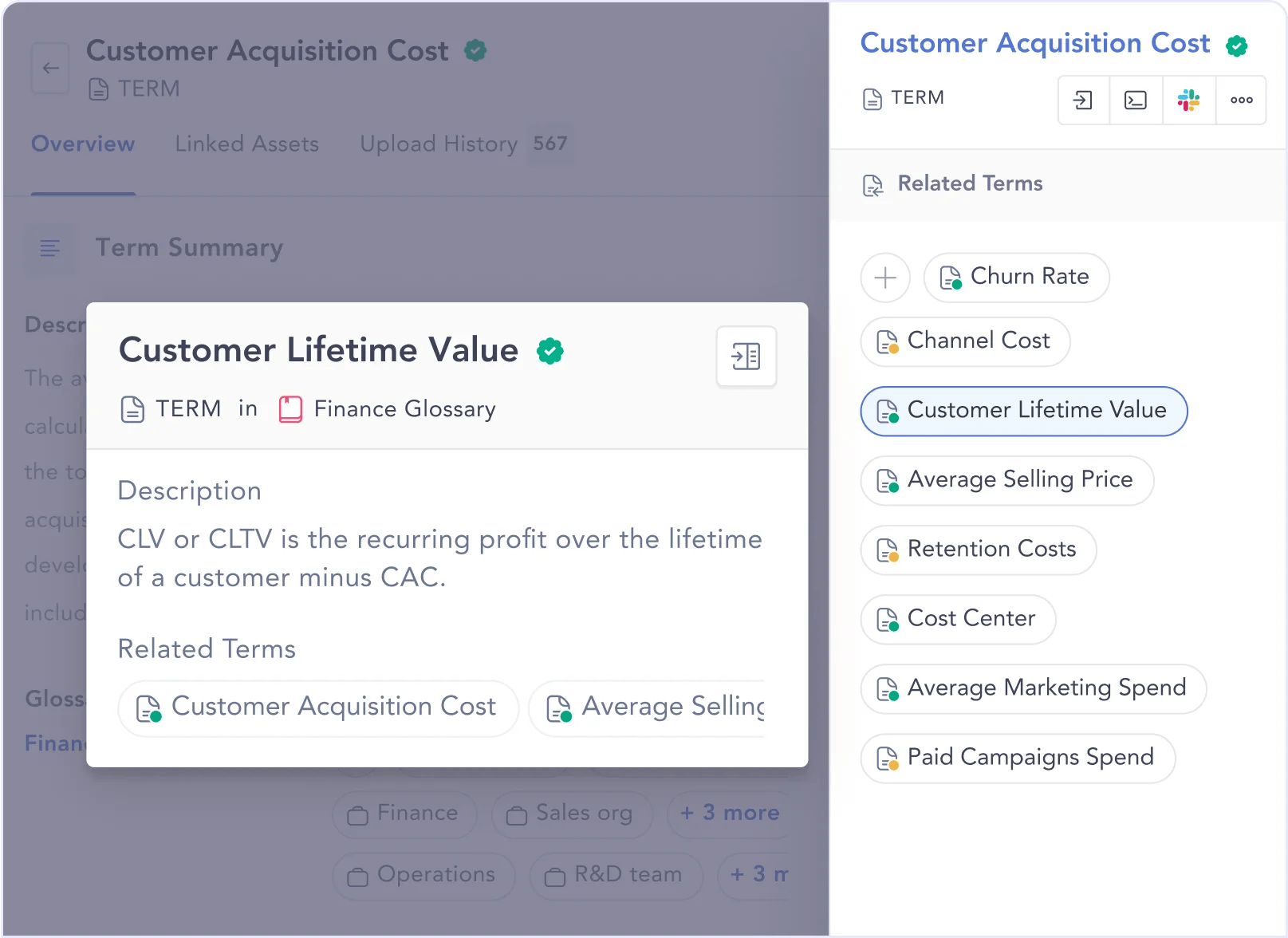Click the back arrow button
This screenshot has height=938, width=1288.
pyautogui.click(x=50, y=69)
